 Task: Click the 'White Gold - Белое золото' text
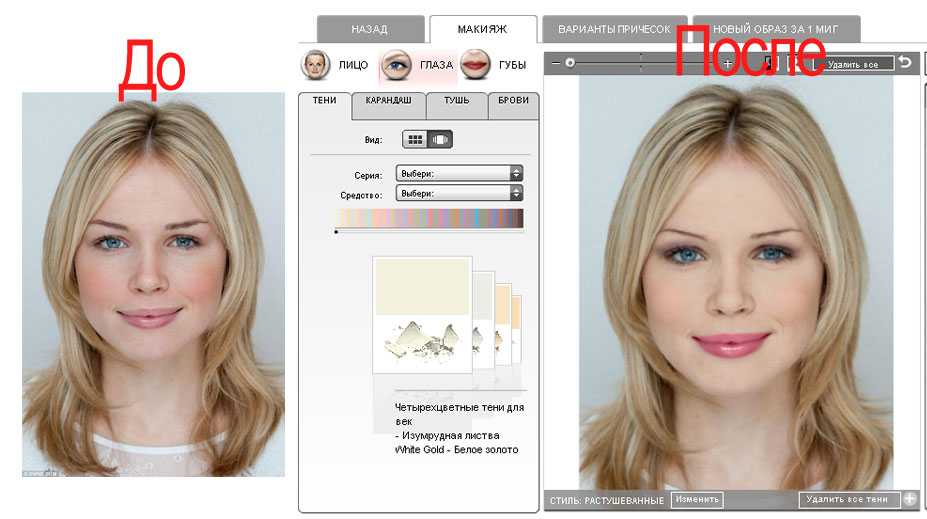(x=456, y=450)
